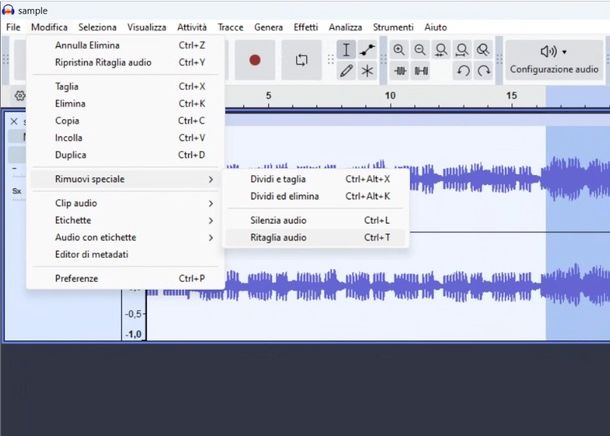Screen dimensions: 610x436
Task: Choose Dividi e taglia
Action: click(x=316, y=179)
